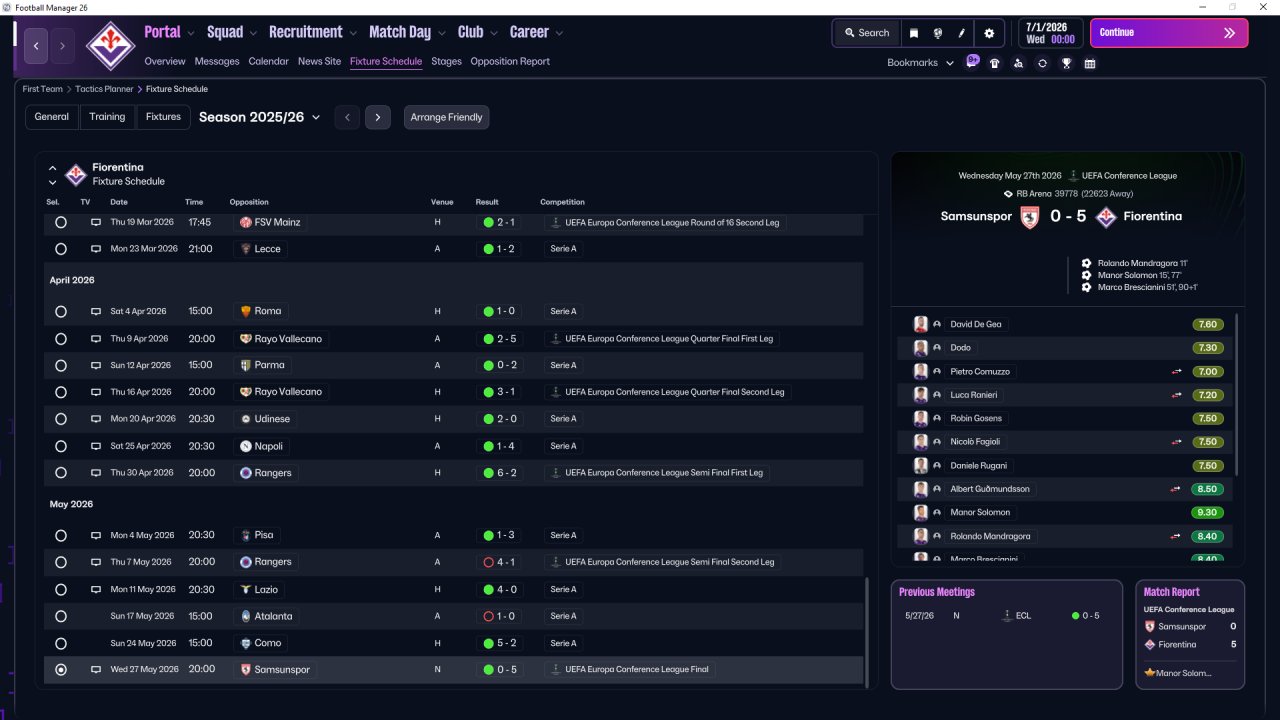Screen dimensions: 1280x720
Task: Click the pencil edit icon in toolbar
Action: [962, 33]
